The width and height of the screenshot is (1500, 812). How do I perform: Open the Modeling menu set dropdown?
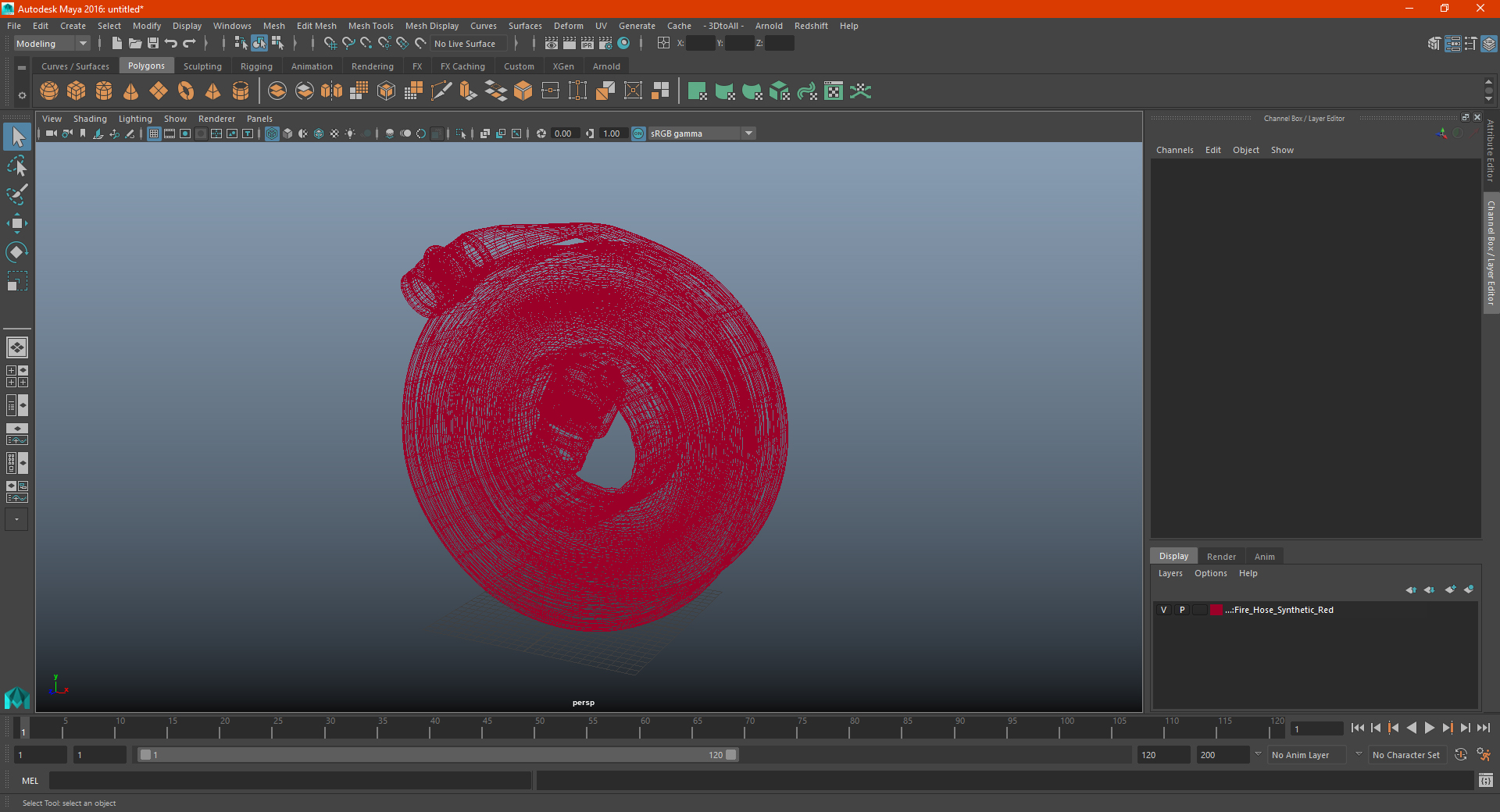[x=52, y=44]
